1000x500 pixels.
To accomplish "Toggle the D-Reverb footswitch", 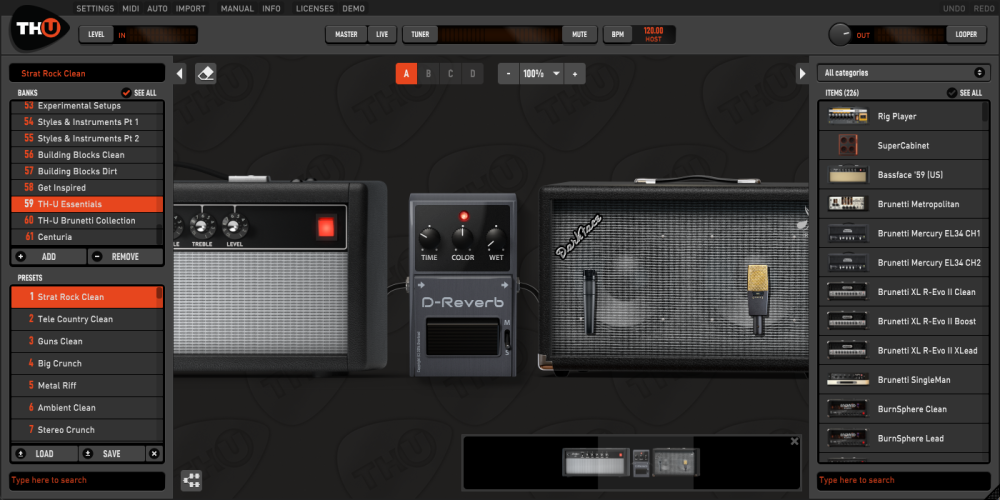I will [x=462, y=338].
